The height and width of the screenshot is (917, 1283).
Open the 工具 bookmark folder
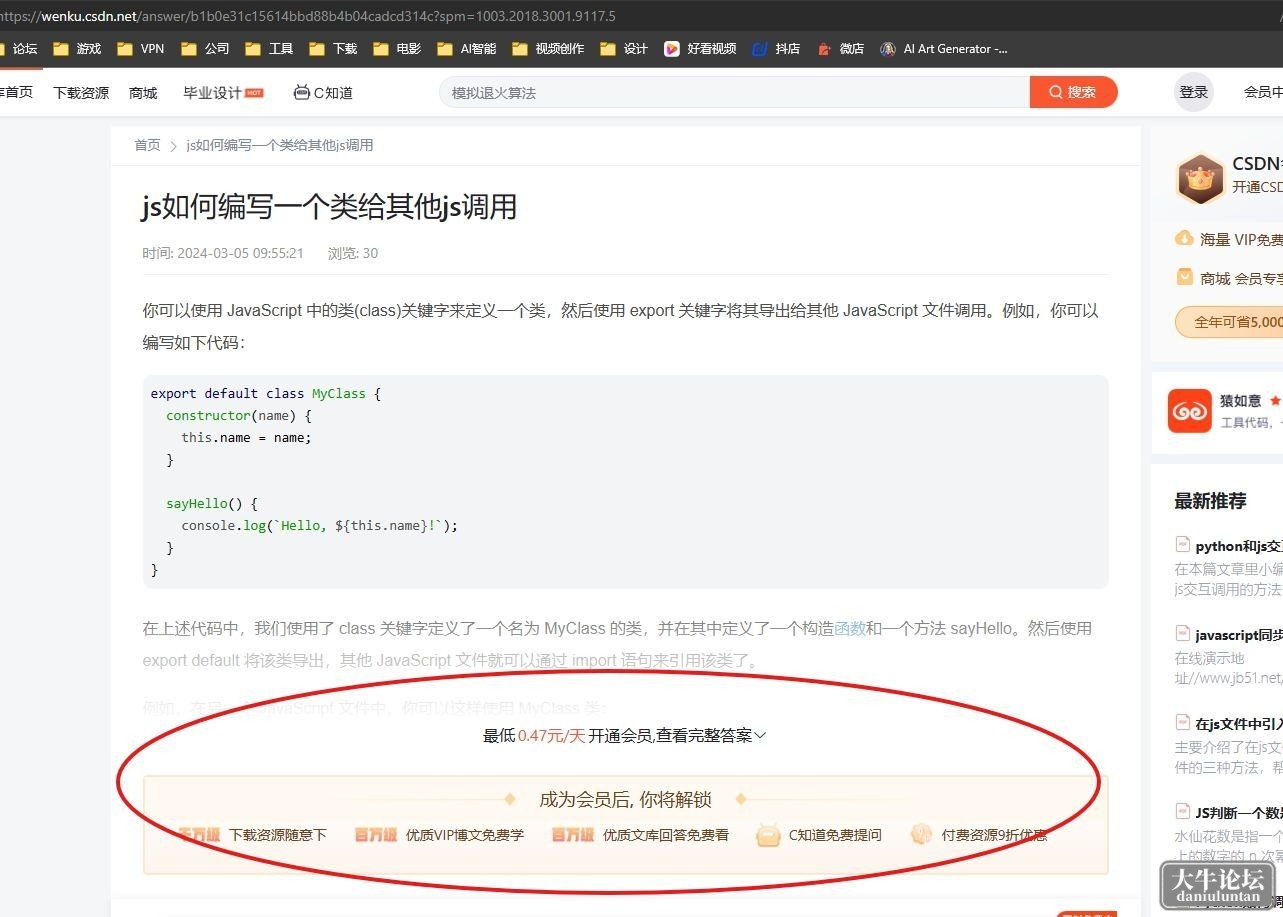pyautogui.click(x=269, y=48)
